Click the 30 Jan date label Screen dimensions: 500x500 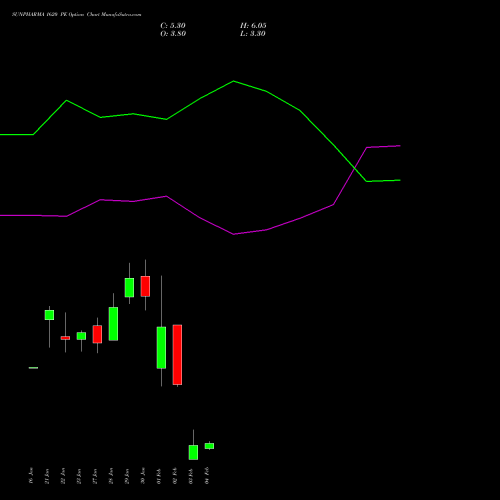pos(143,476)
